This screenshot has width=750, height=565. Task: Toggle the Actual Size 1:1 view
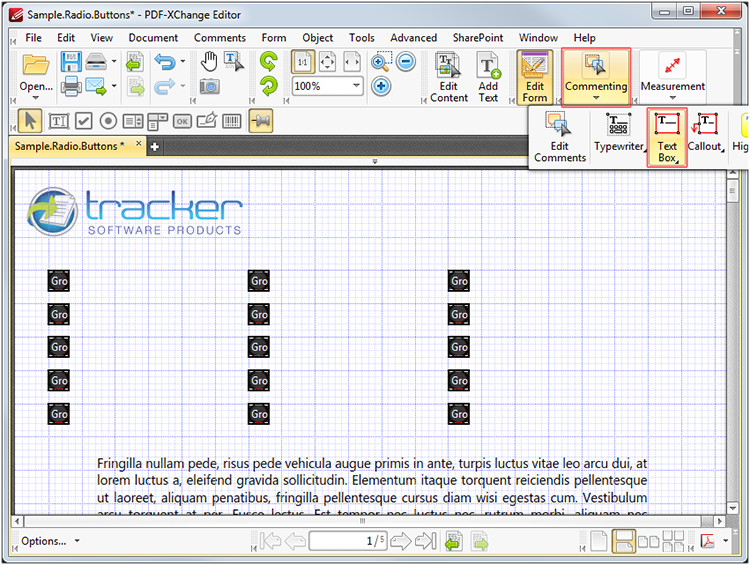coord(303,62)
